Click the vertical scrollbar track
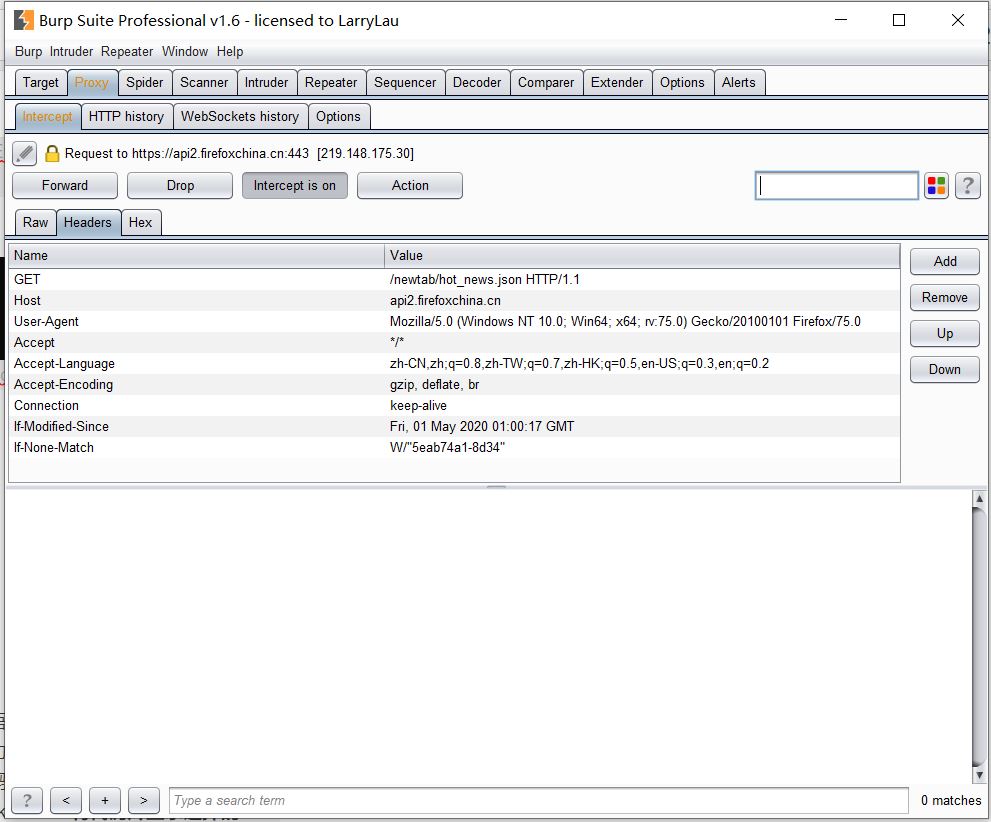The height and width of the screenshot is (822, 991). [979, 637]
